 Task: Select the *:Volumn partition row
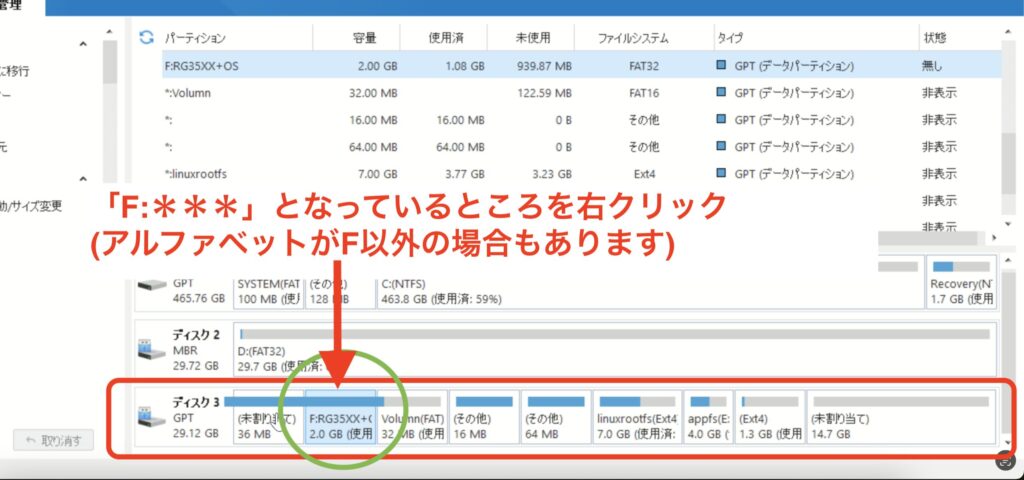tap(581, 93)
